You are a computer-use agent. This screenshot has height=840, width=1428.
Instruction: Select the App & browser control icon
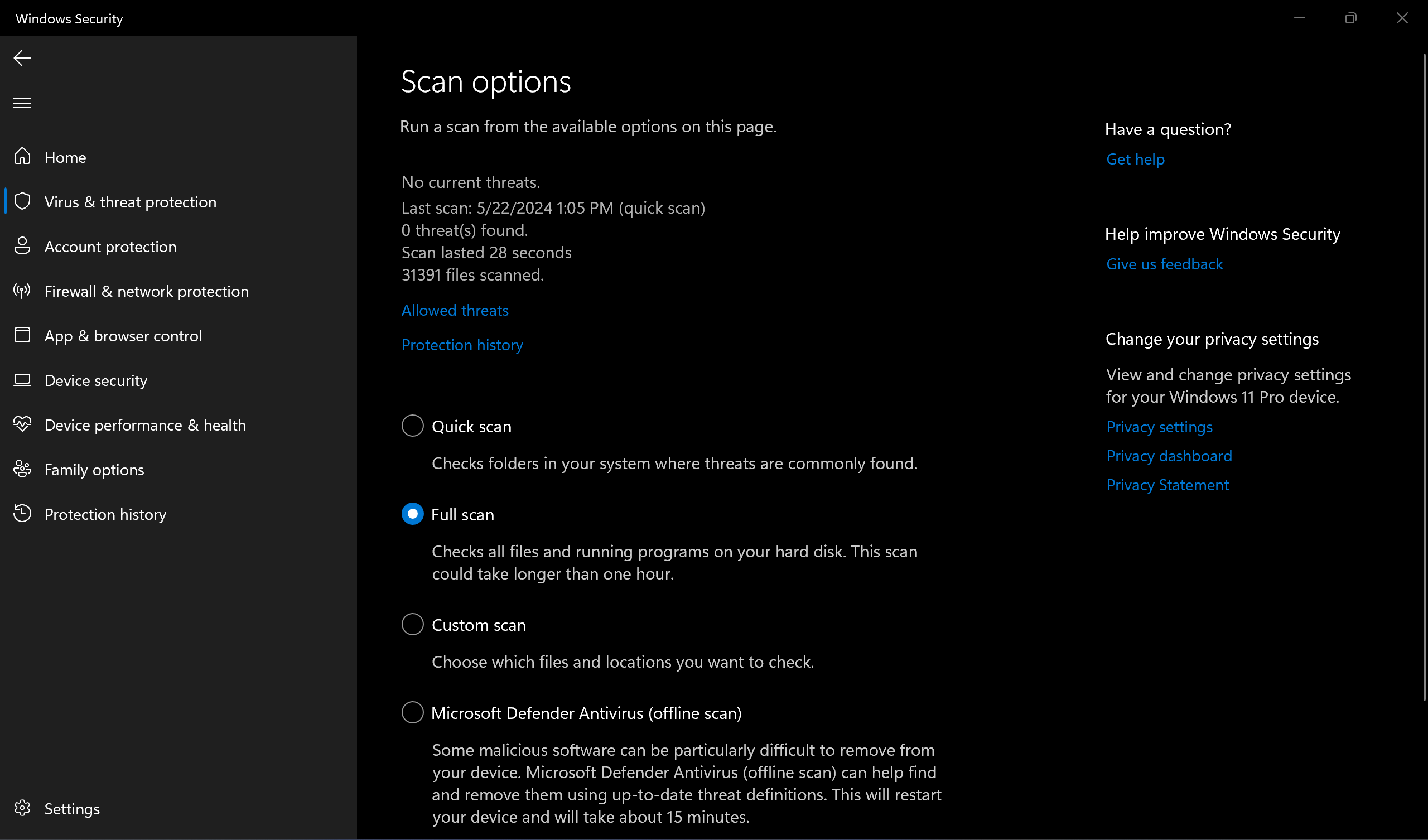tap(23, 335)
